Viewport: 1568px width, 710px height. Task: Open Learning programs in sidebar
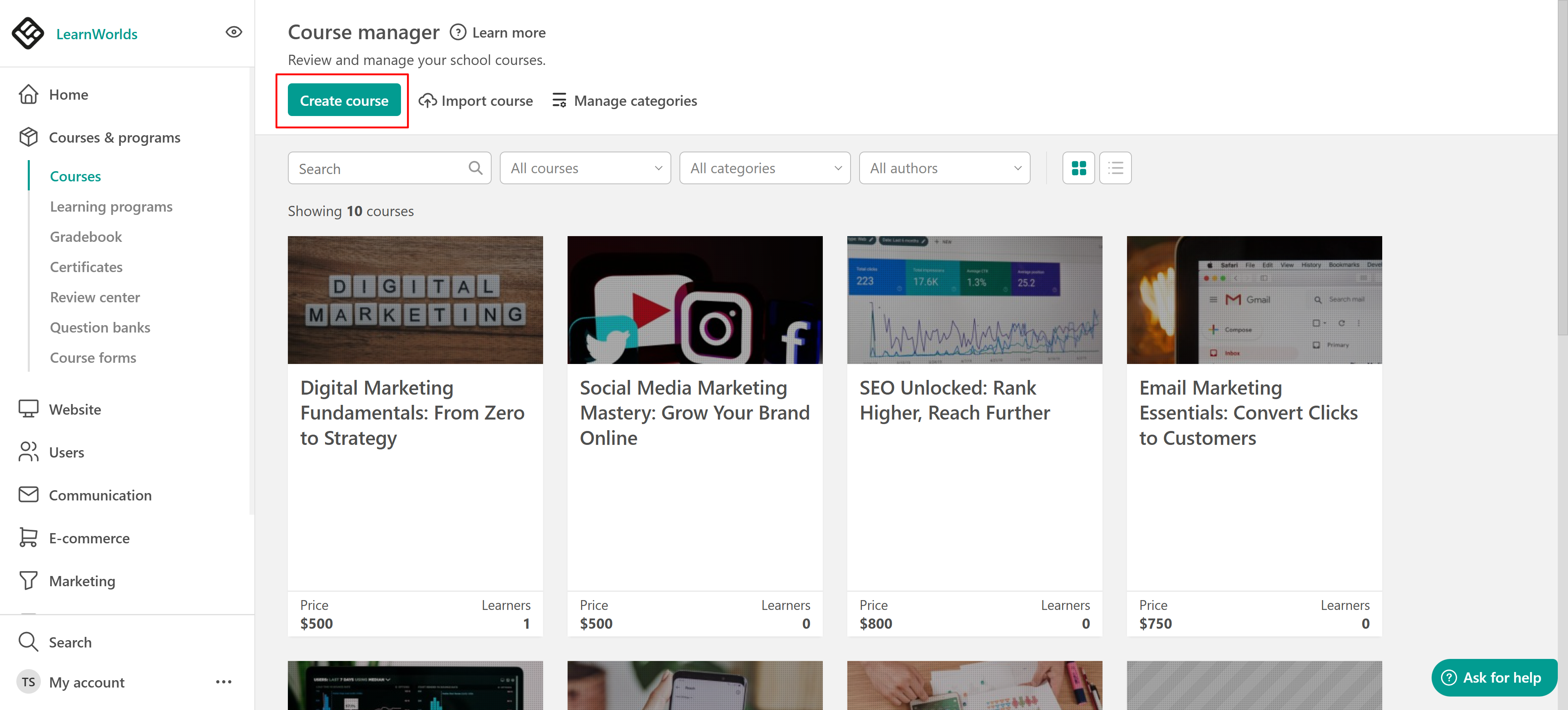coord(111,206)
